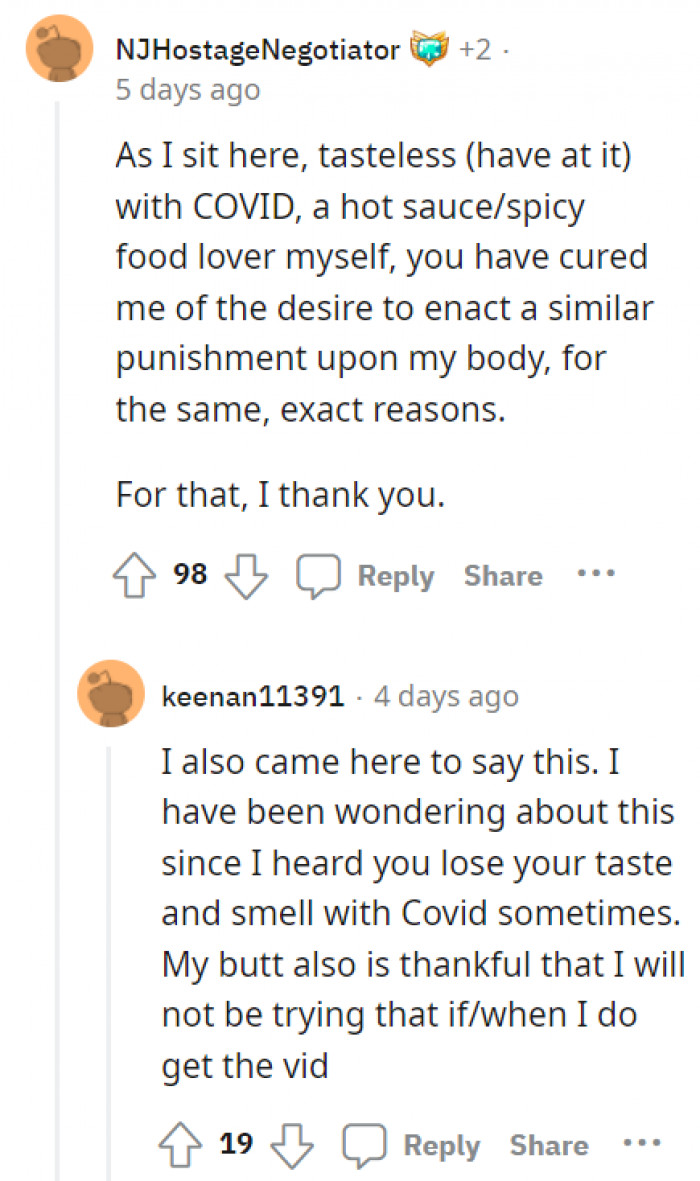The width and height of the screenshot is (700, 1181).
Task: Open the three-dot overflow icon on the top comment
Action: coord(595,573)
